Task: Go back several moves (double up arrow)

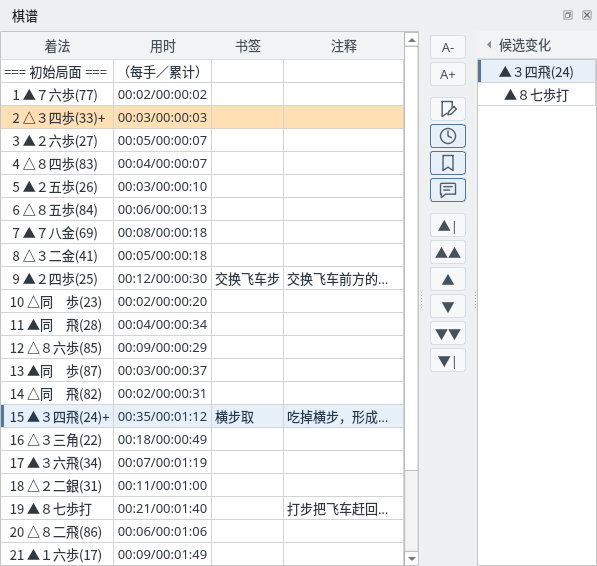Action: 448,252
